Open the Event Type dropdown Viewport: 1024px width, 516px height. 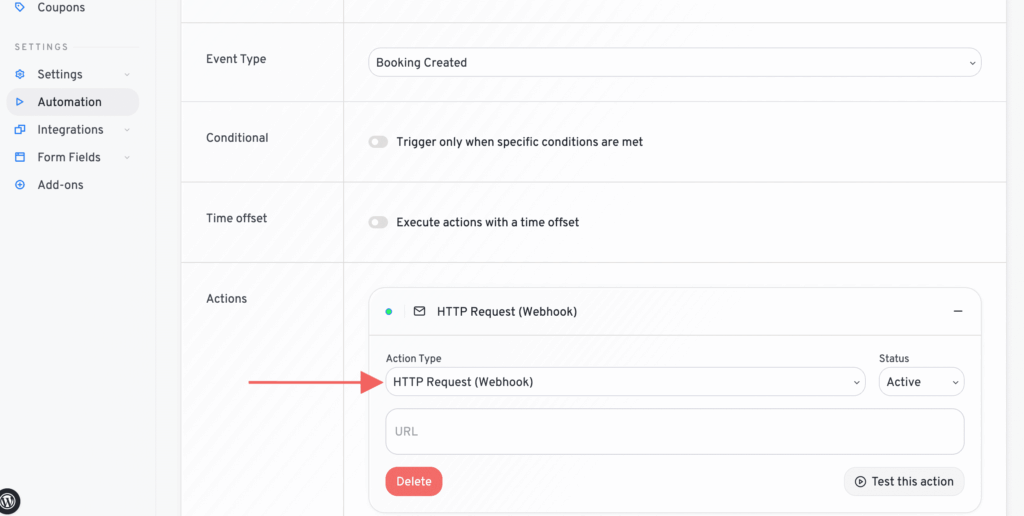pyautogui.click(x=674, y=62)
